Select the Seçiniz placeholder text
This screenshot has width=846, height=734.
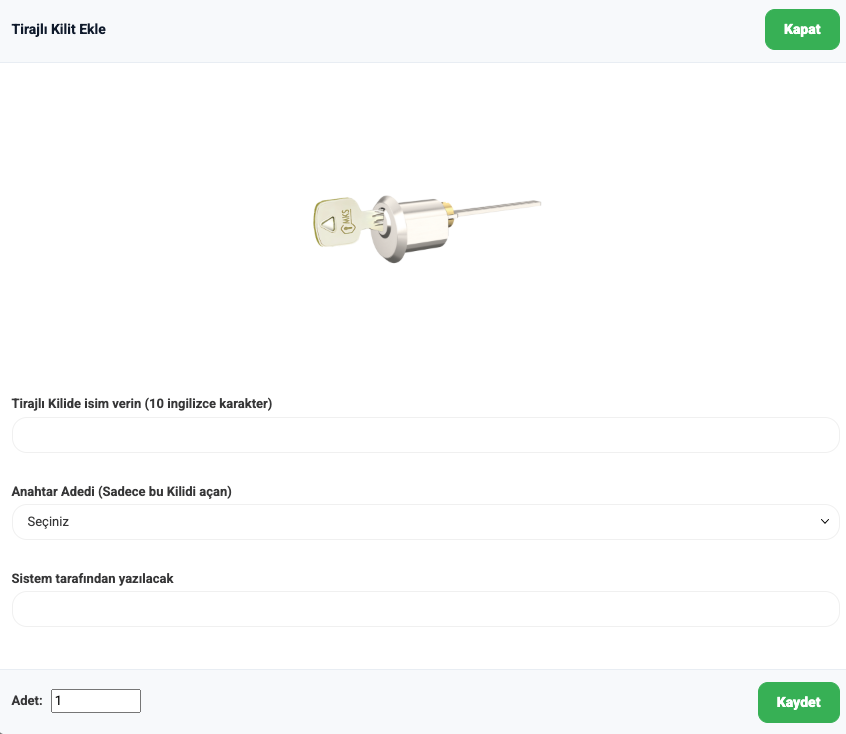tap(45, 521)
